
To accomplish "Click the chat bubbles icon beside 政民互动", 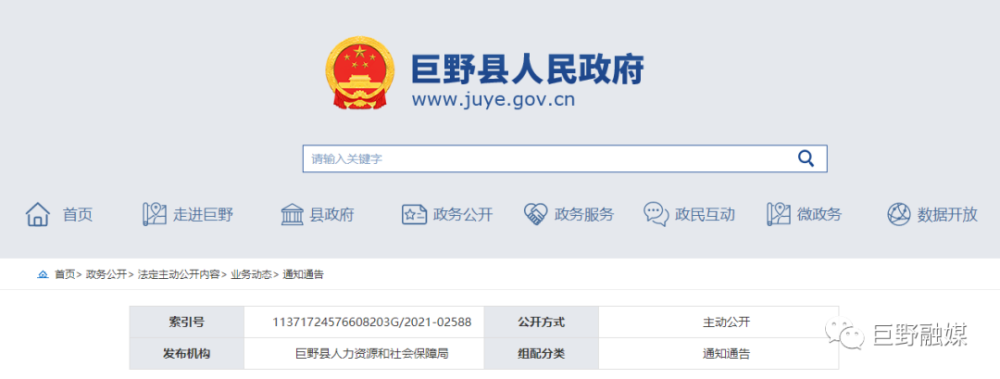I will point(656,214).
